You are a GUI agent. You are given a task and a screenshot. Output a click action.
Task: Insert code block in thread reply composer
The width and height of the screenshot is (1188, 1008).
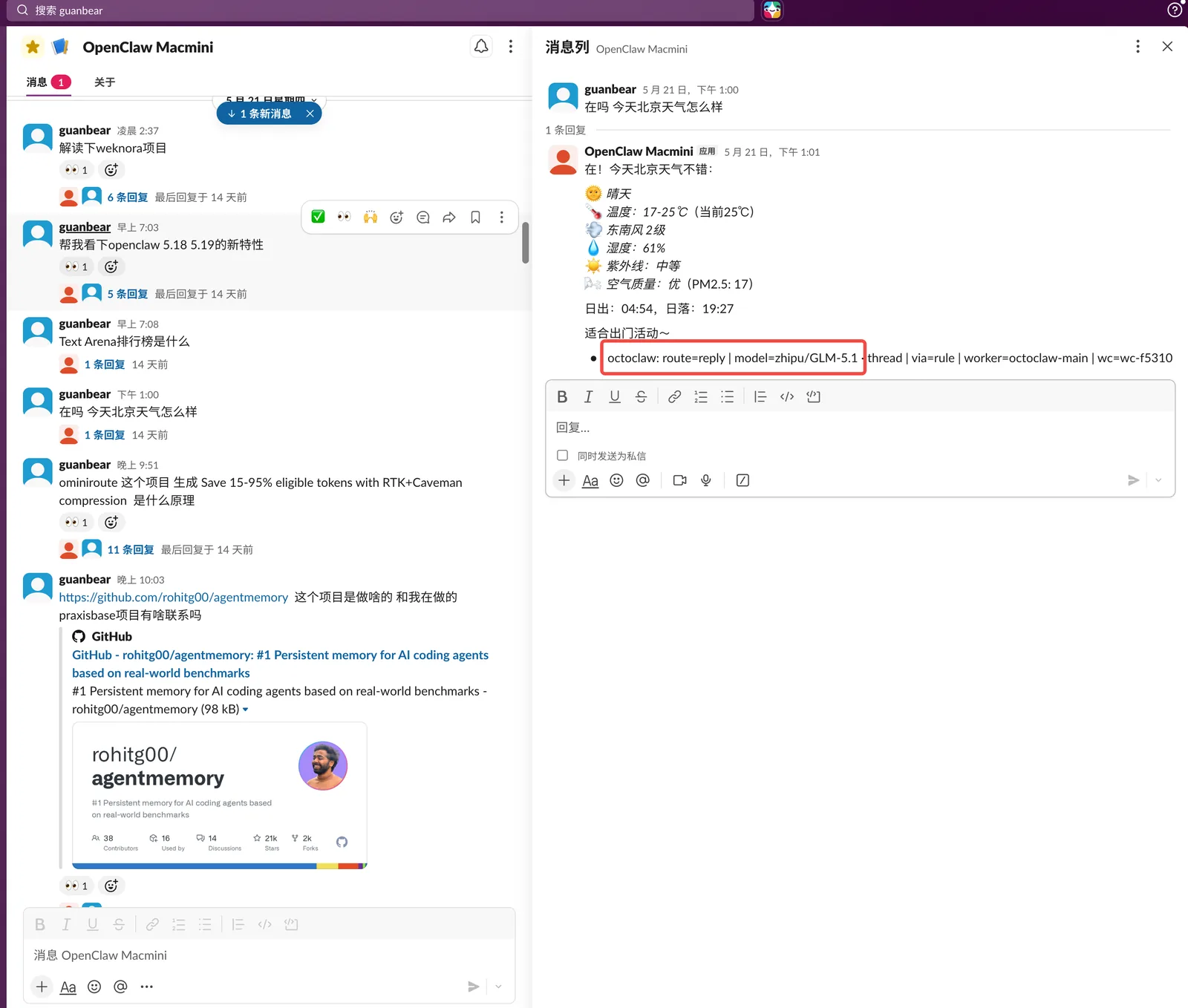click(814, 396)
